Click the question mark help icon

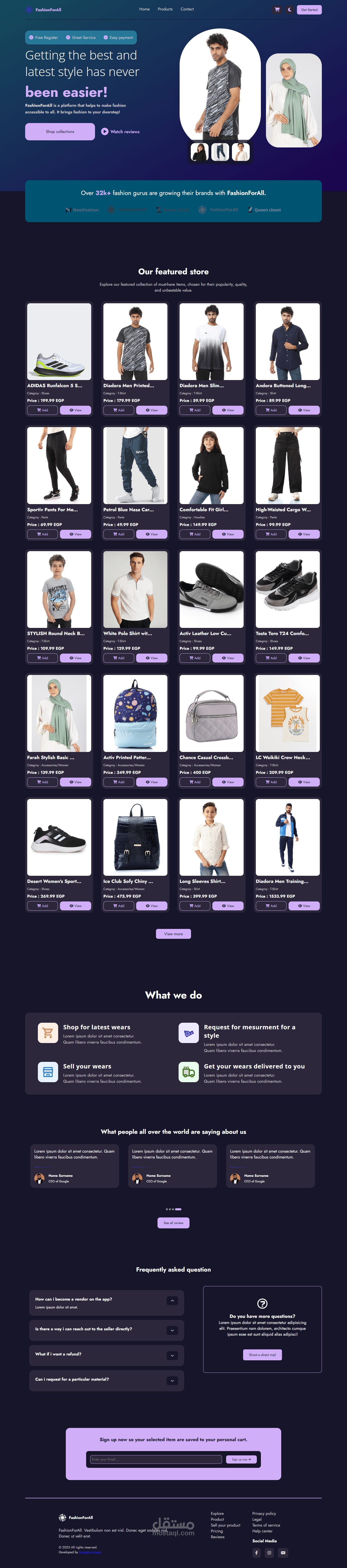point(262,1303)
